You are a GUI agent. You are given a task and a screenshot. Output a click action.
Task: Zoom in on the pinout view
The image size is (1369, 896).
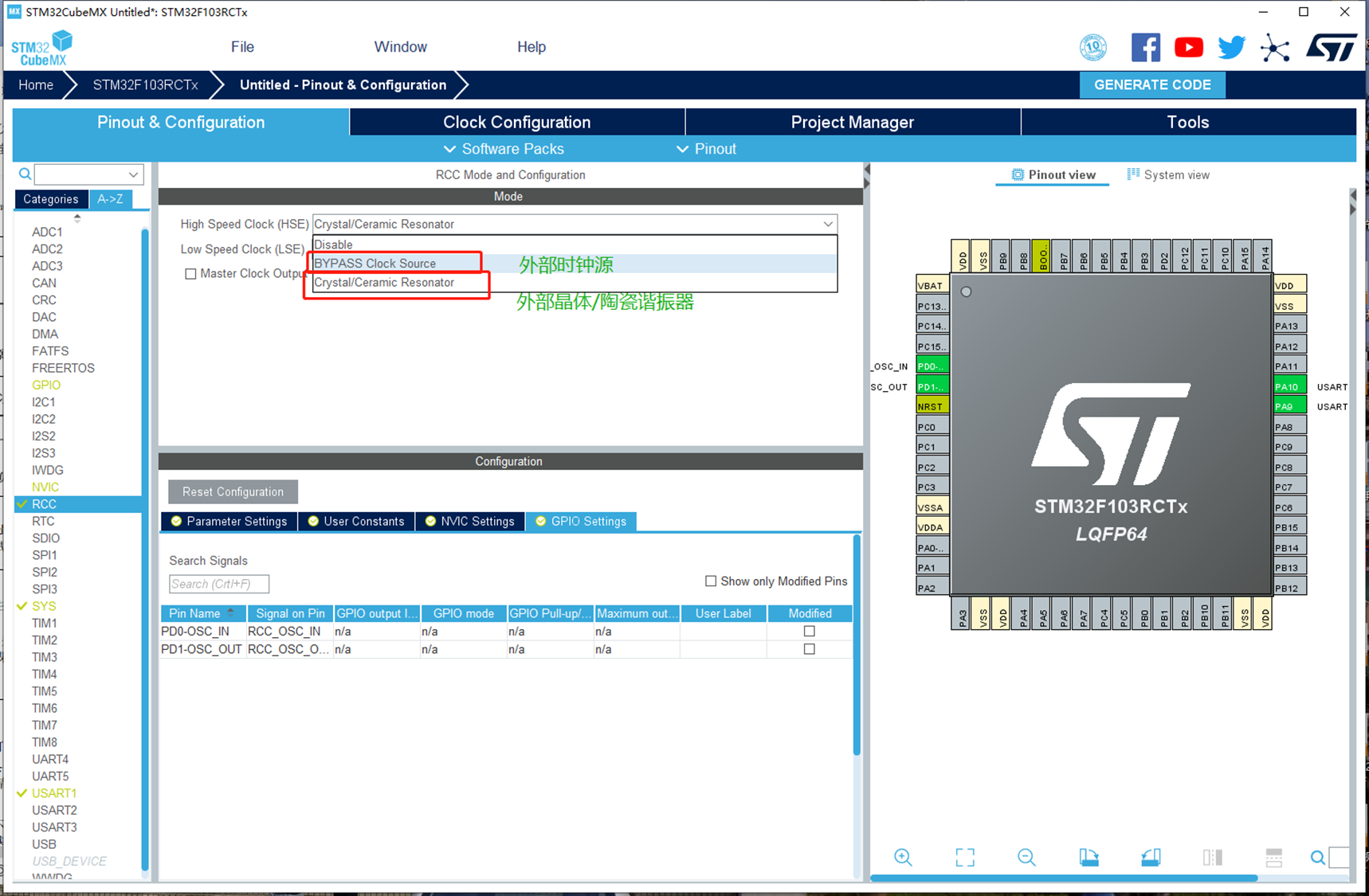click(x=903, y=857)
